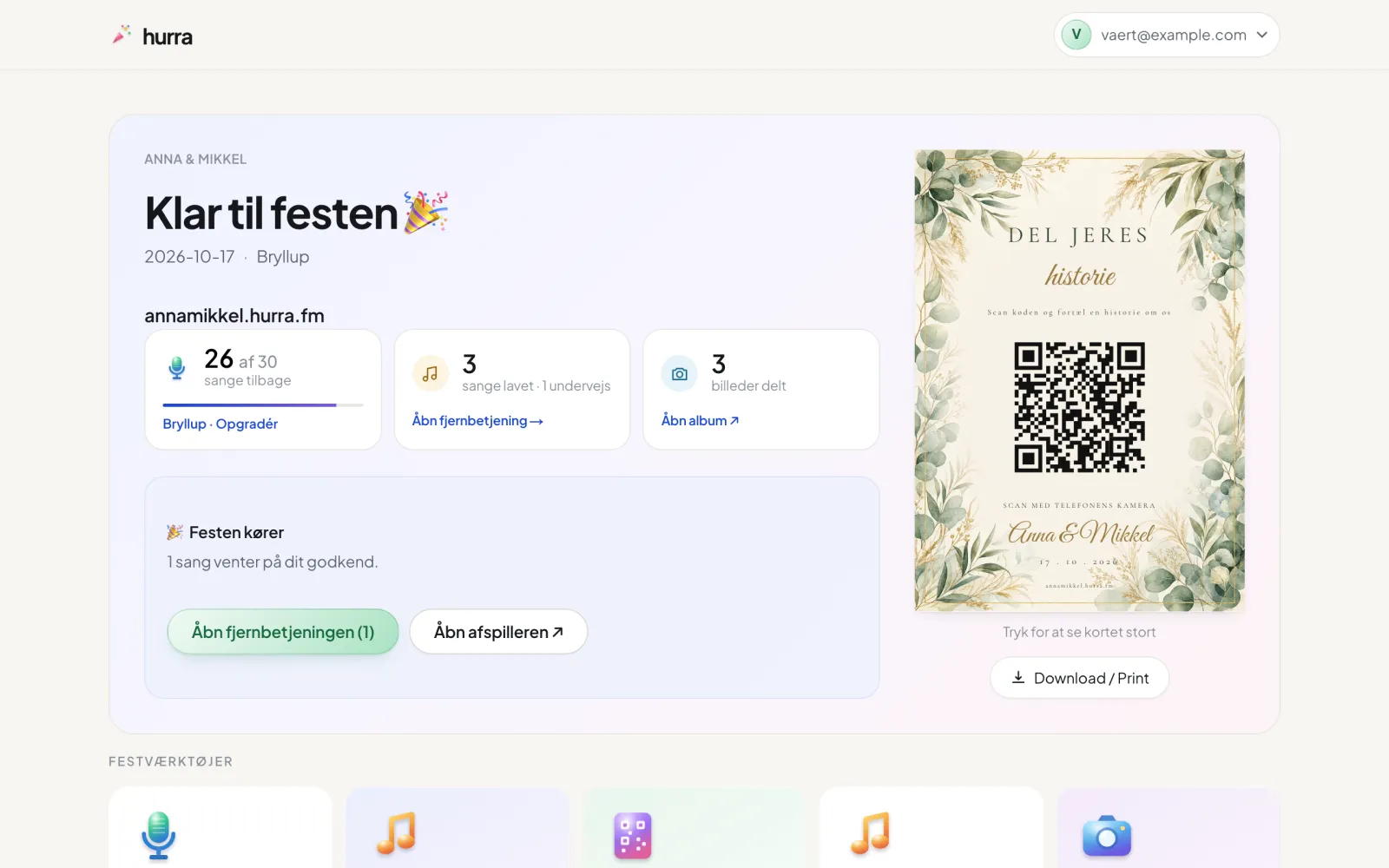Click the Åbn afspilleren button
1389x868 pixels.
coord(498,632)
